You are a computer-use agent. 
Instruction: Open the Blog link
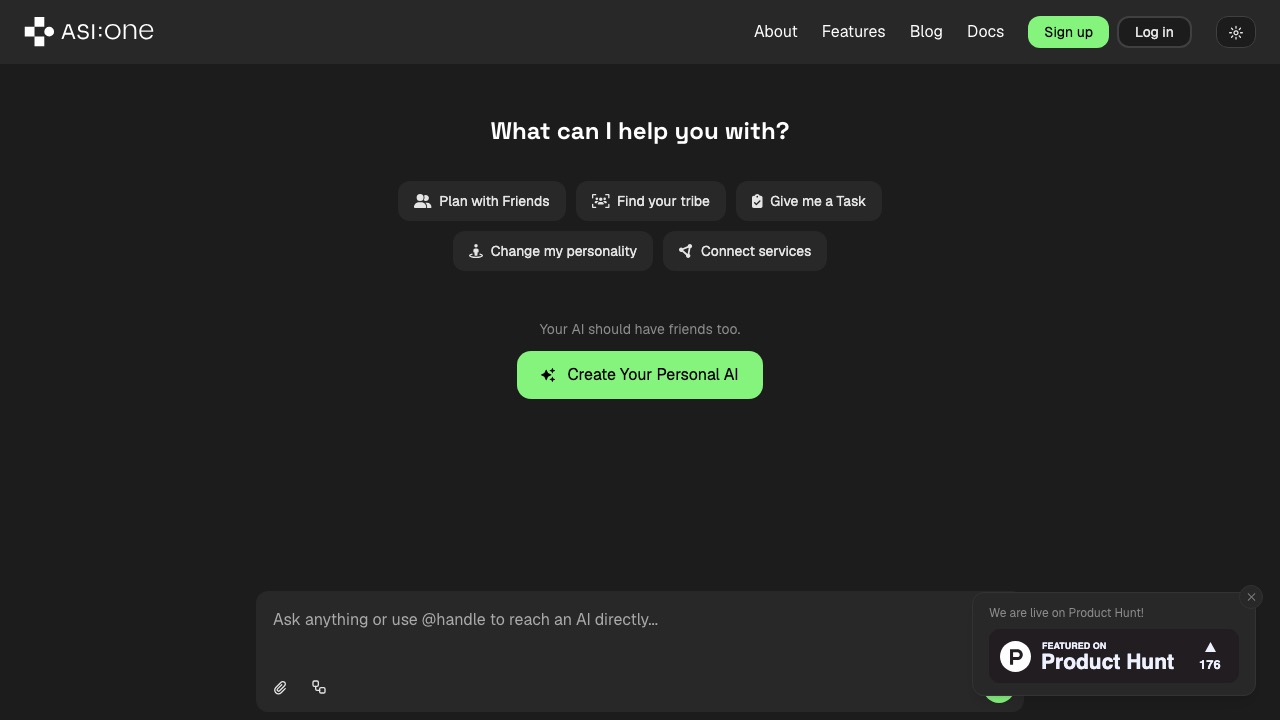926,32
